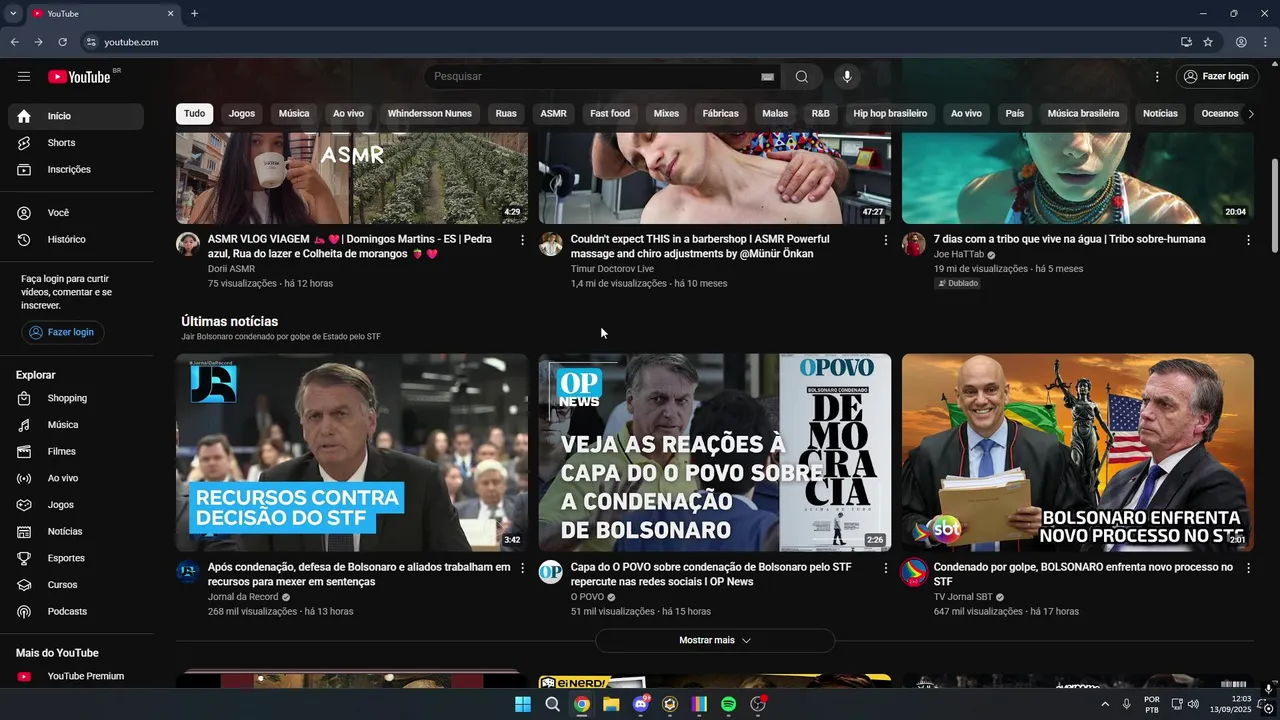
Task: Open title Capa do O POVO sobre condenação
Action: coord(711,574)
